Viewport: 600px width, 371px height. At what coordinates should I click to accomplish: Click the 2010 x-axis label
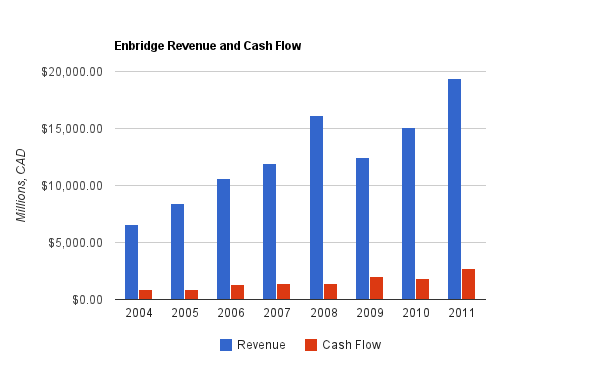coord(416,313)
